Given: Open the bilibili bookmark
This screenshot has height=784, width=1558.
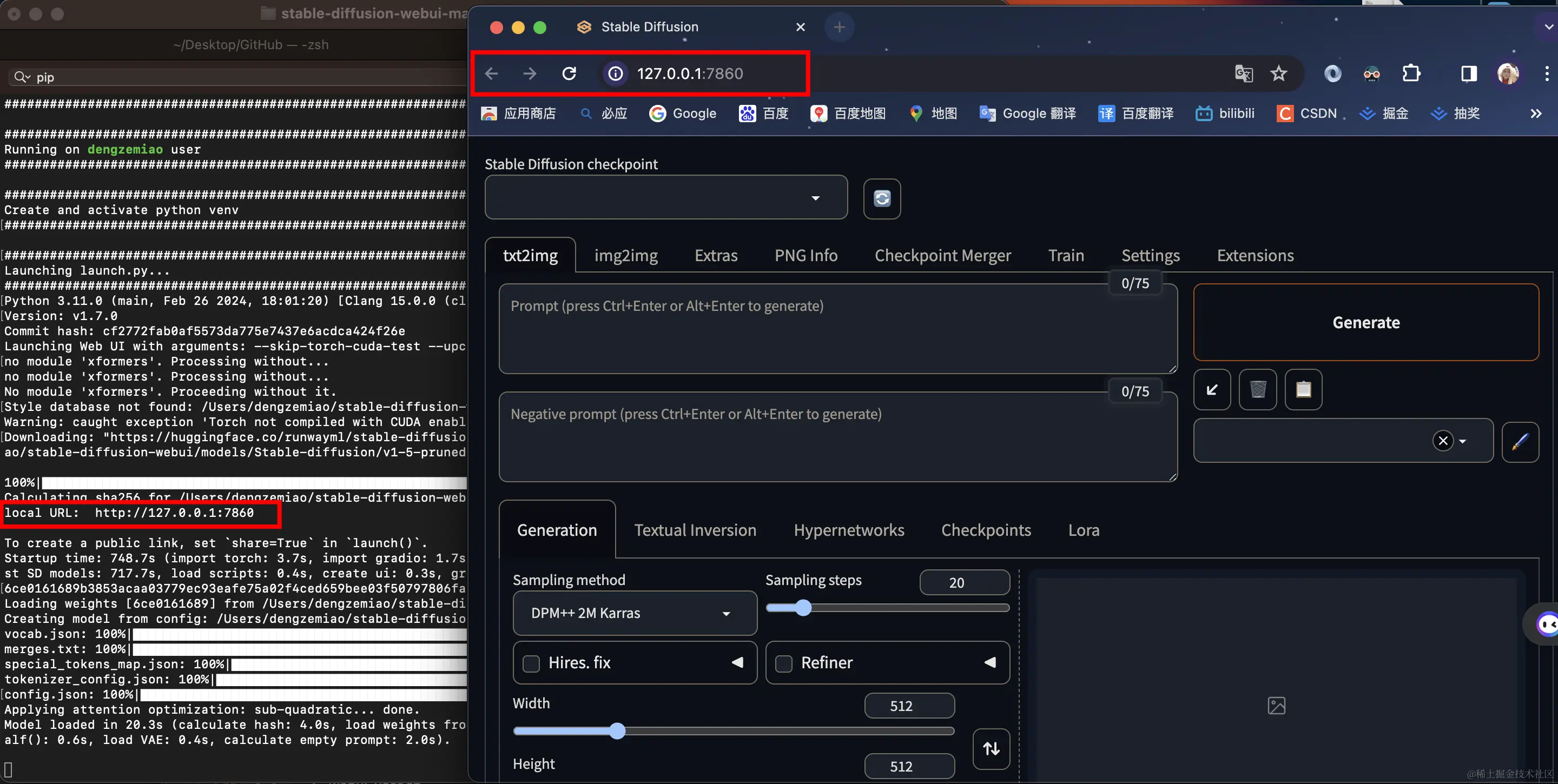Looking at the screenshot, I should pos(1225,113).
